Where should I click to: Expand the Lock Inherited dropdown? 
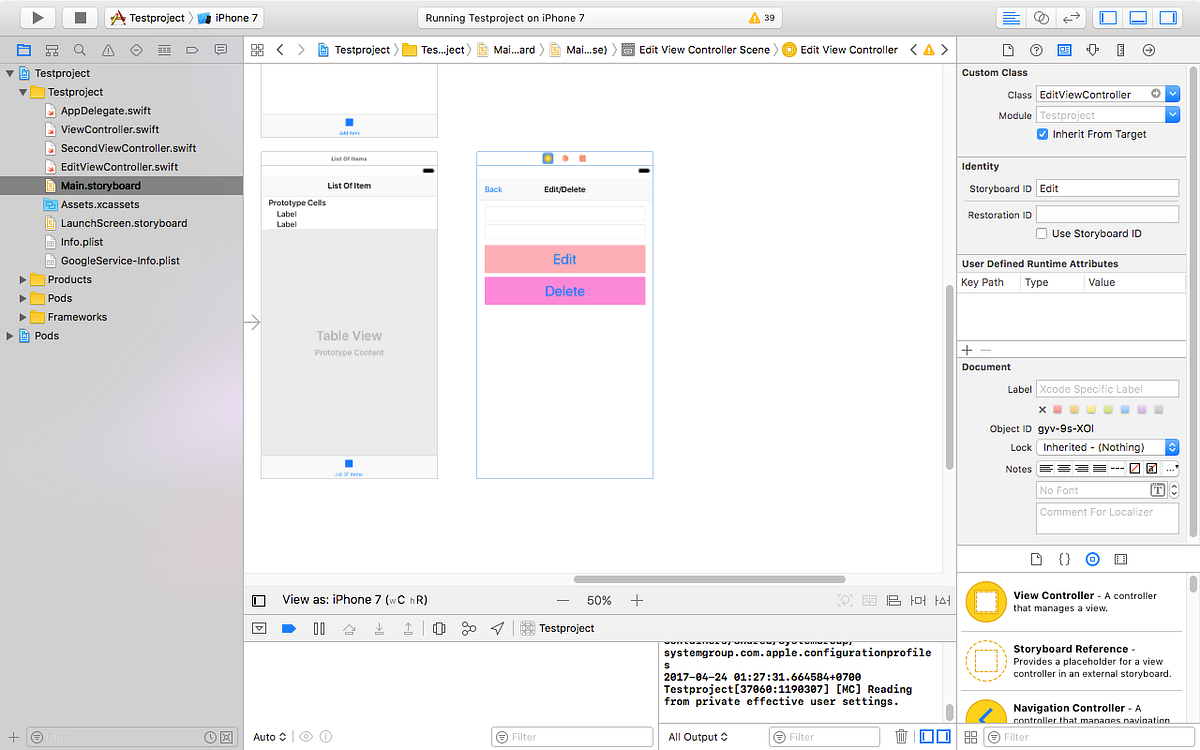coord(1171,447)
